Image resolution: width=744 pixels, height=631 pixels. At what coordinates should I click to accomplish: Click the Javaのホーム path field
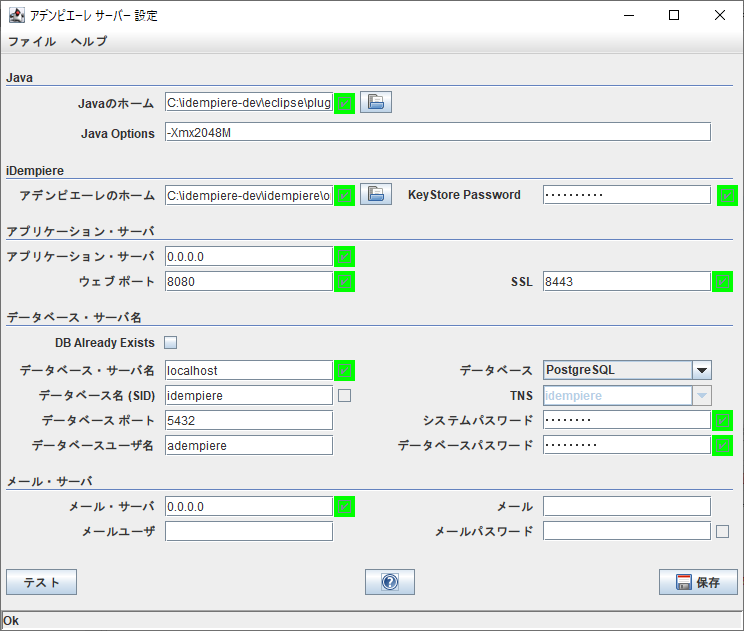point(249,102)
